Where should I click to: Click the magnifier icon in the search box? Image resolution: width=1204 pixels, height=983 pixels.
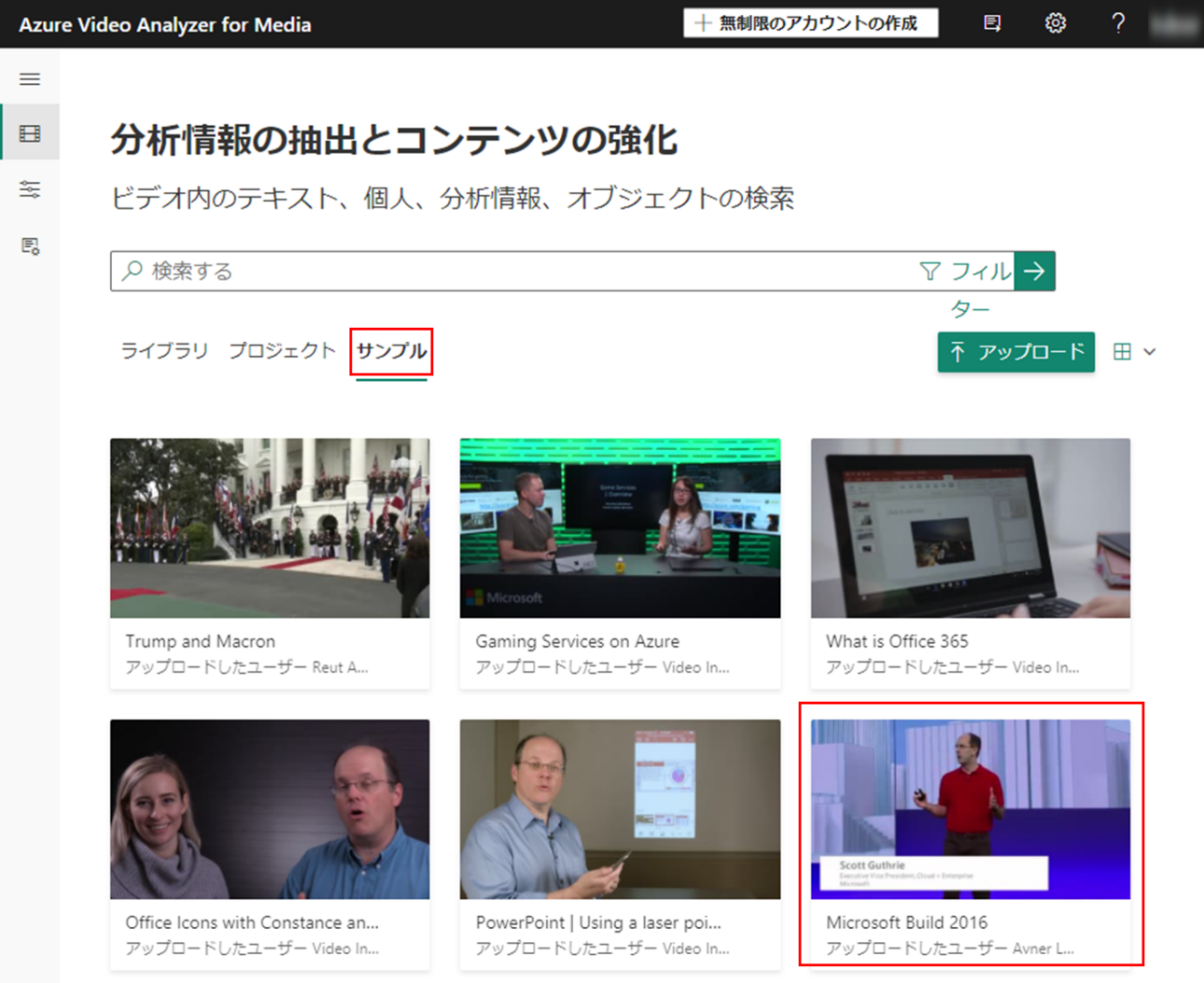(133, 271)
